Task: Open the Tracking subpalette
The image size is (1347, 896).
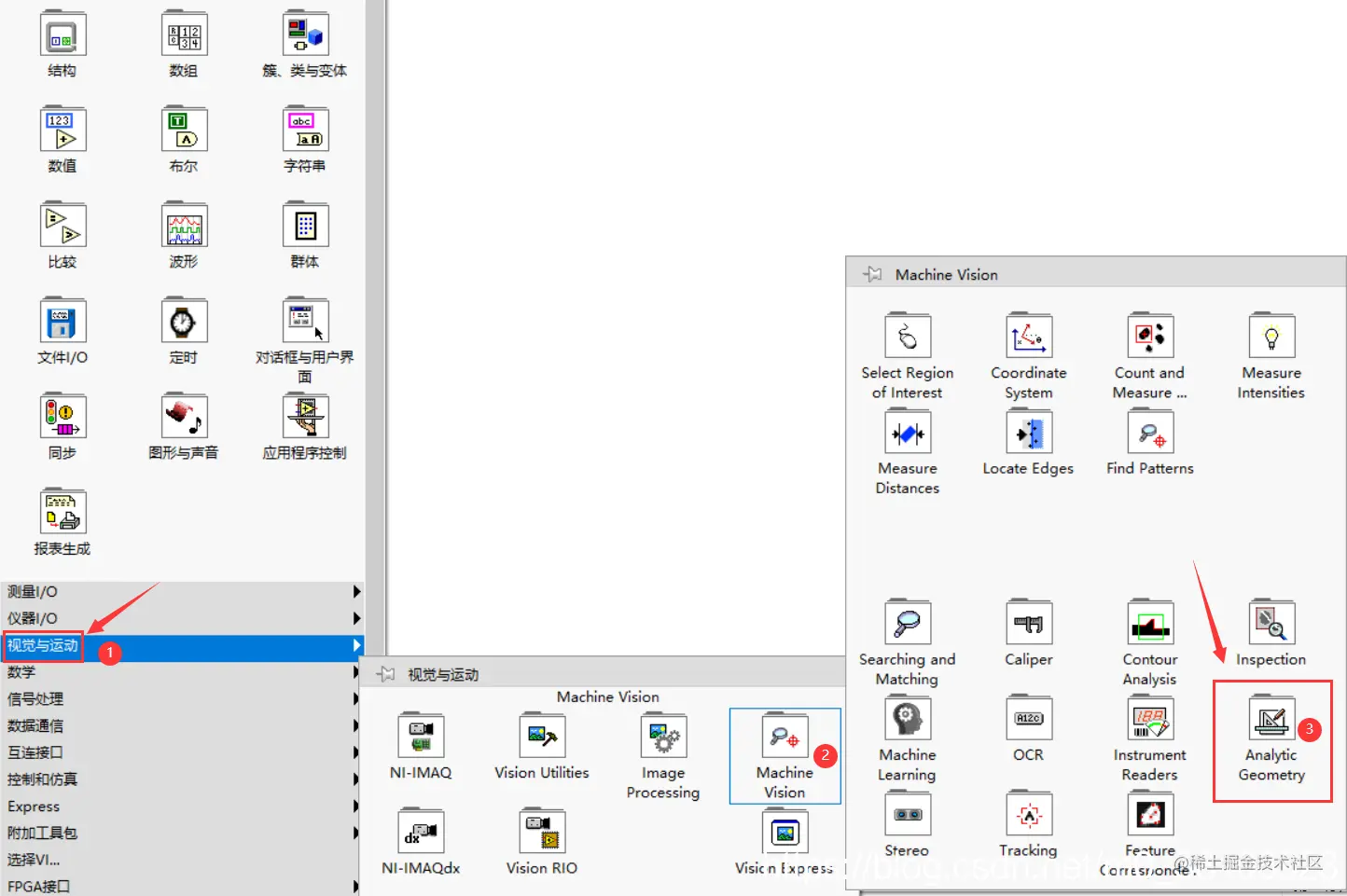Action: pos(1029,815)
